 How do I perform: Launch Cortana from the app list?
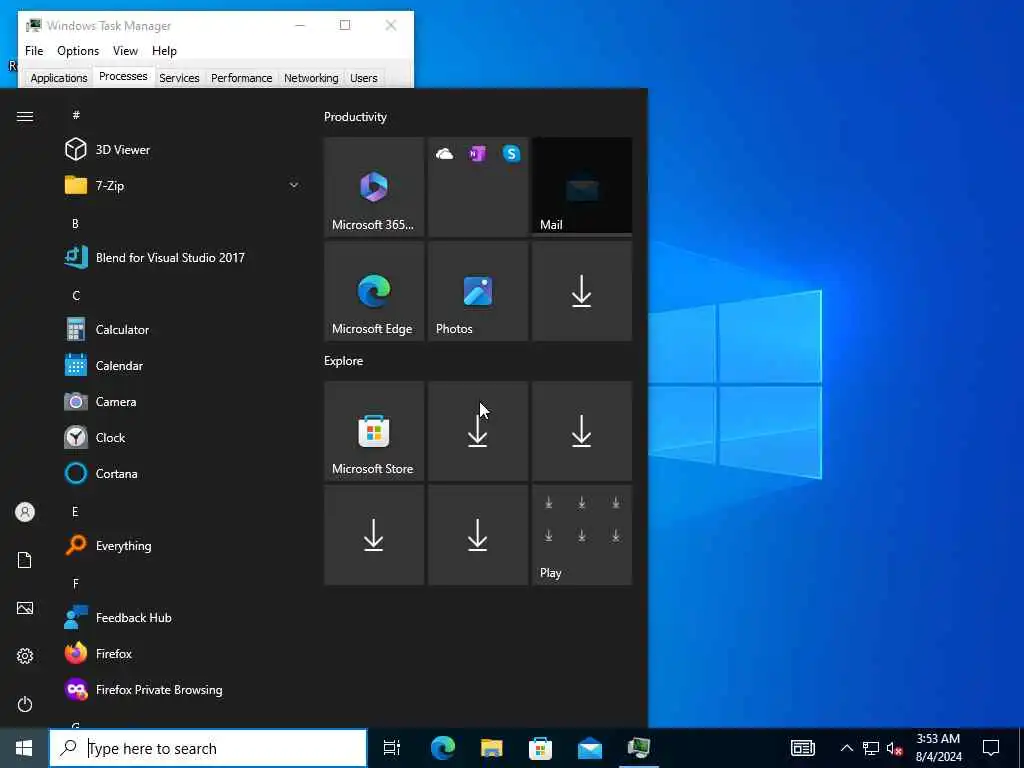pos(183,473)
